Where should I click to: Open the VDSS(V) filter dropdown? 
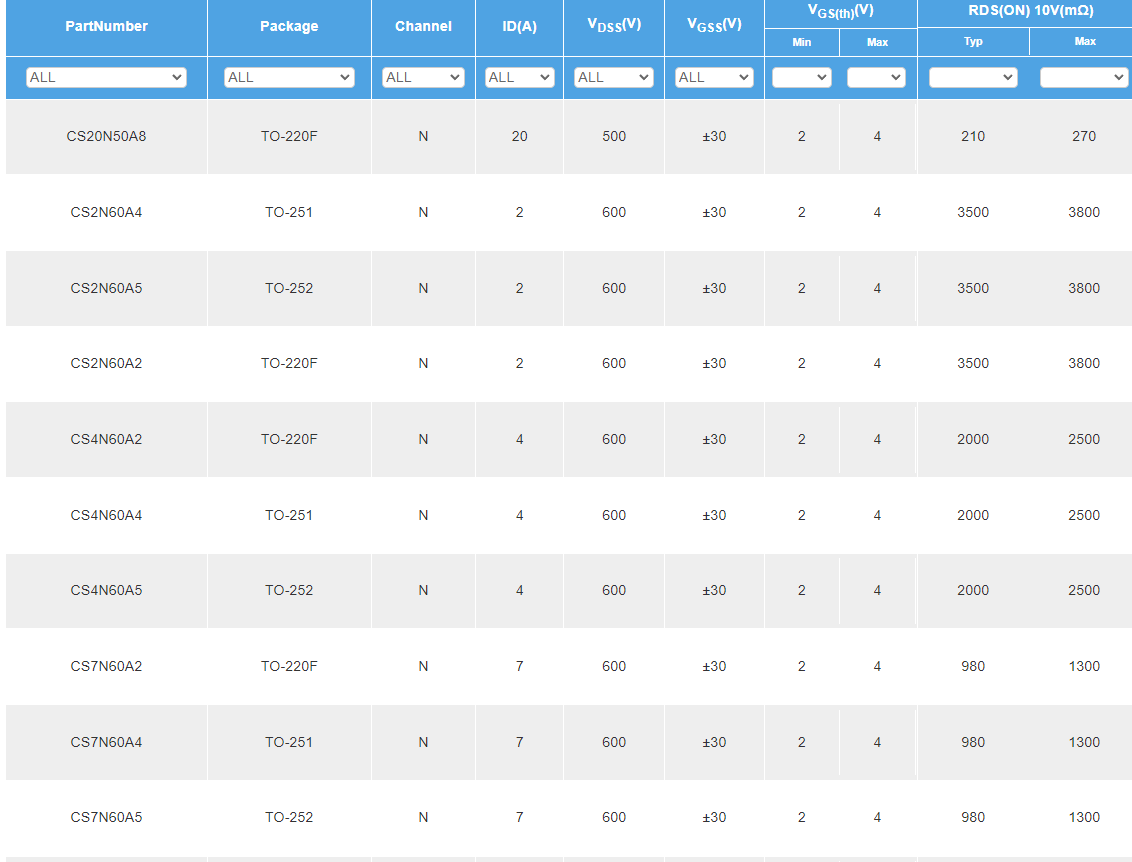coord(614,77)
